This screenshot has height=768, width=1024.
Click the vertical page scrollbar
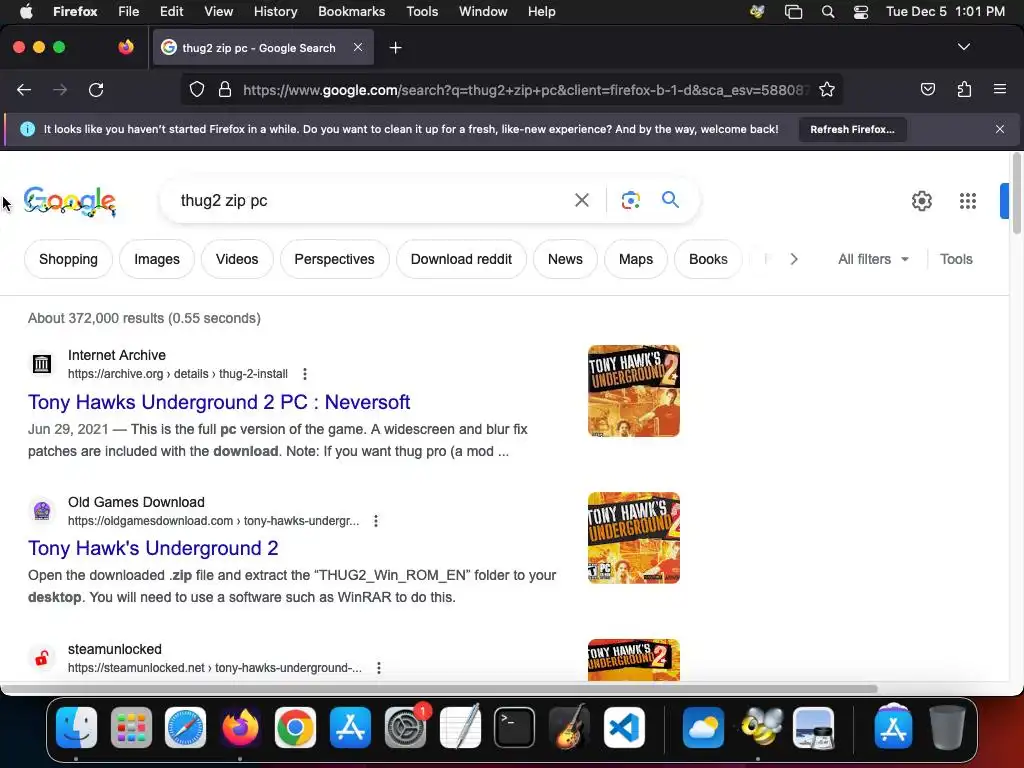[x=1016, y=193]
